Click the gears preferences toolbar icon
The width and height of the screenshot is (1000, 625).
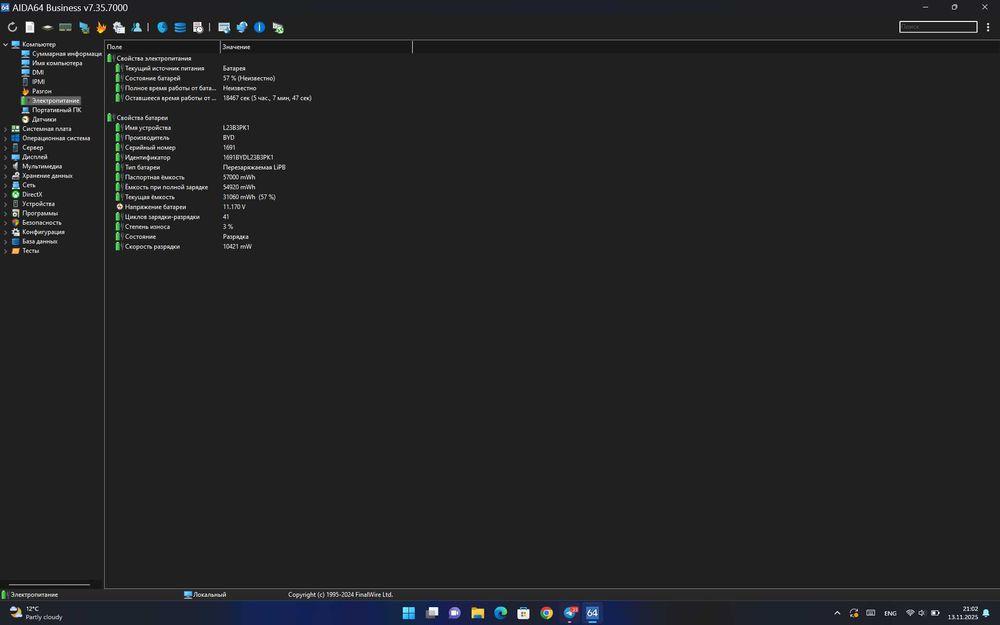[119, 27]
